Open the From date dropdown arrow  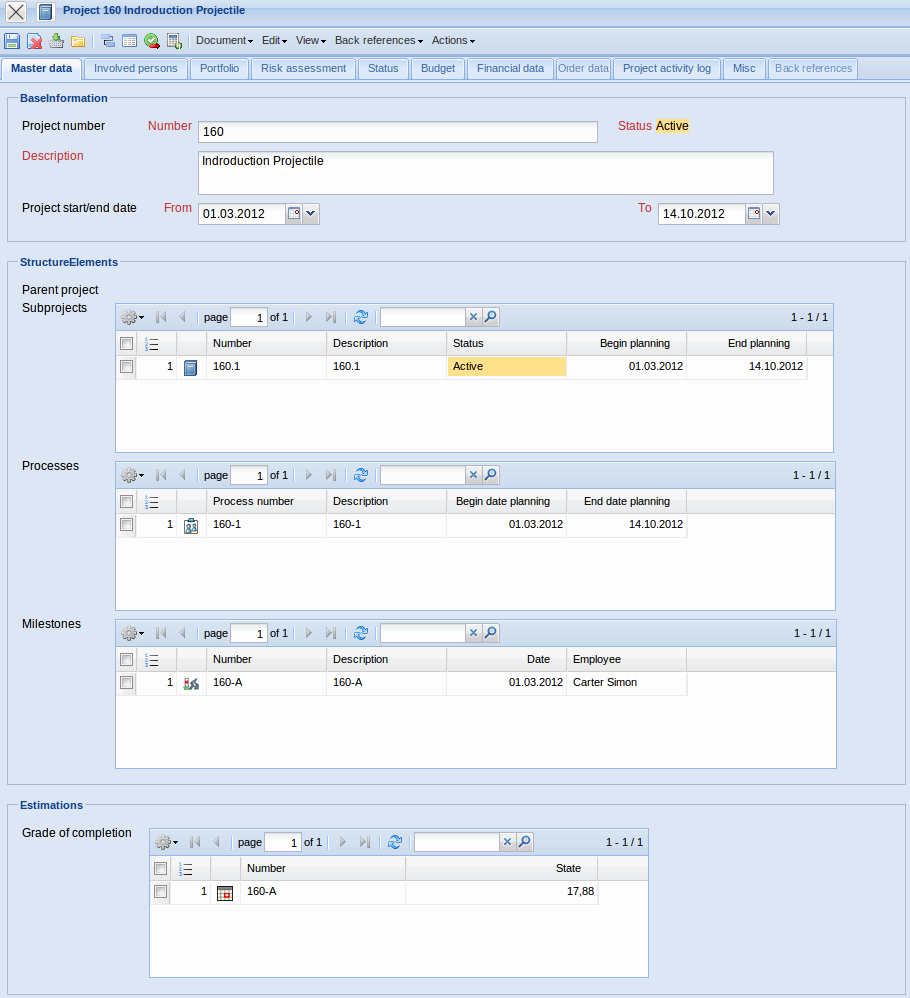point(310,214)
